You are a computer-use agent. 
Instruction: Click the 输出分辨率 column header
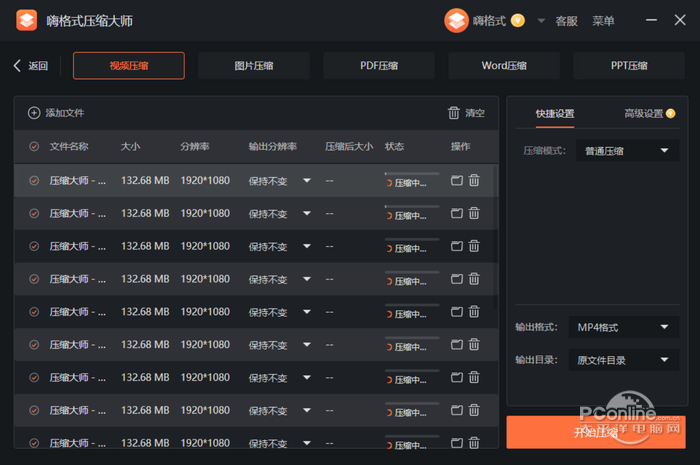point(273,146)
